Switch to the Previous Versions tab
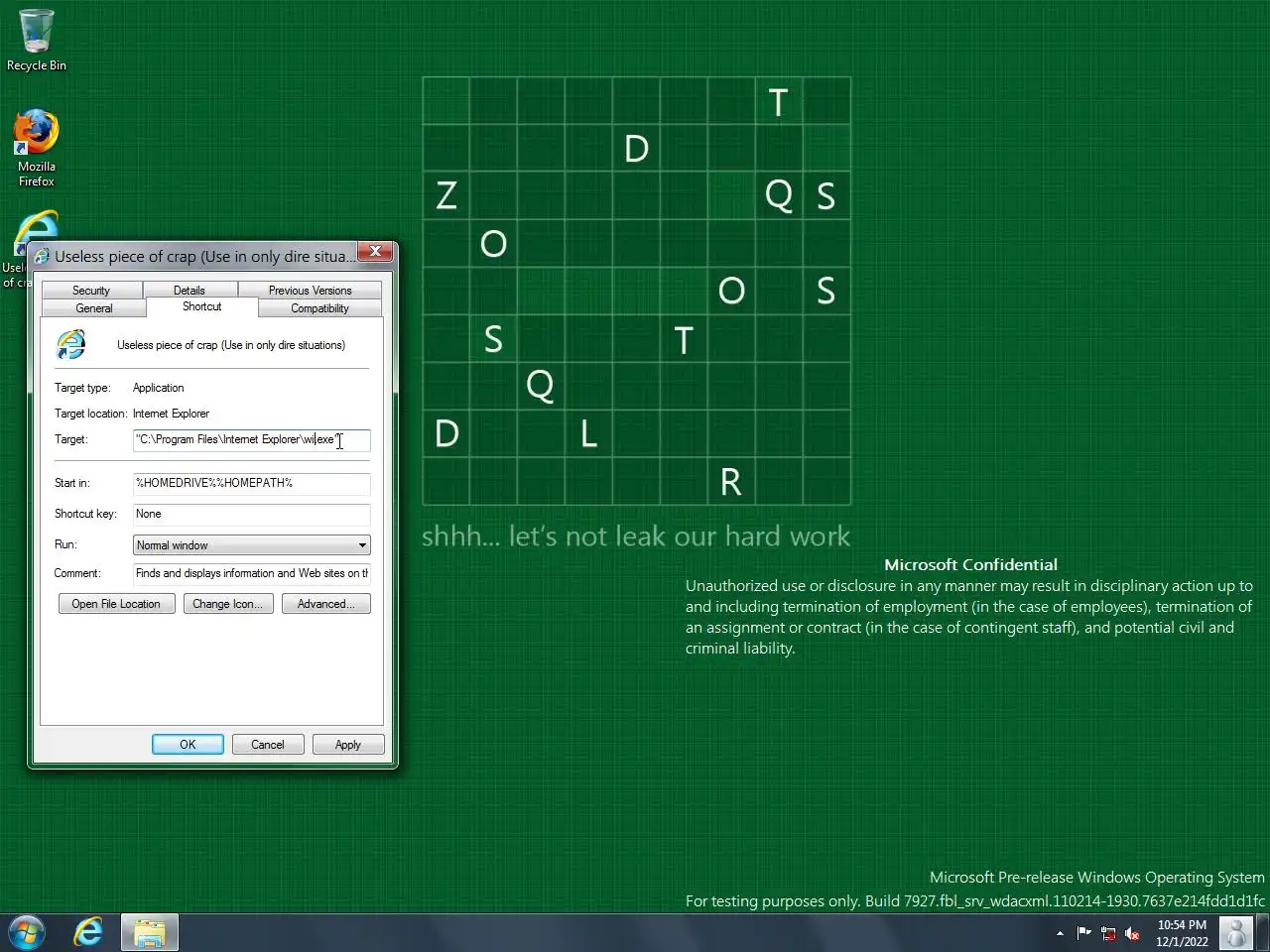Image resolution: width=1270 pixels, height=952 pixels. click(310, 291)
